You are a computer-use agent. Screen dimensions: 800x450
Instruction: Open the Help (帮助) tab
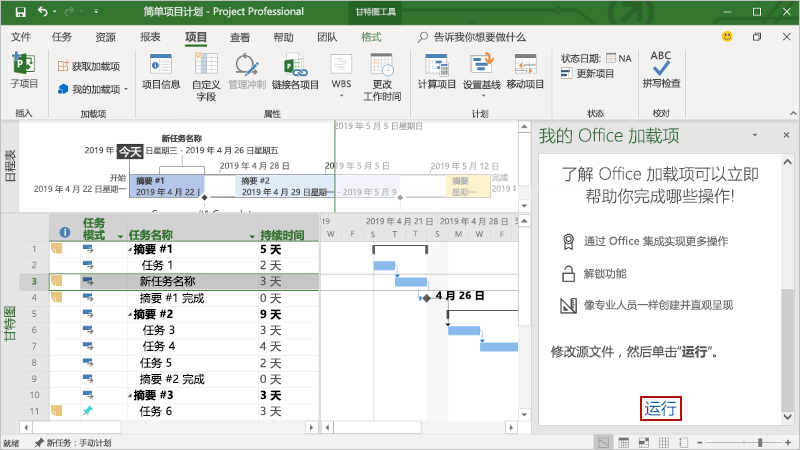click(x=283, y=37)
